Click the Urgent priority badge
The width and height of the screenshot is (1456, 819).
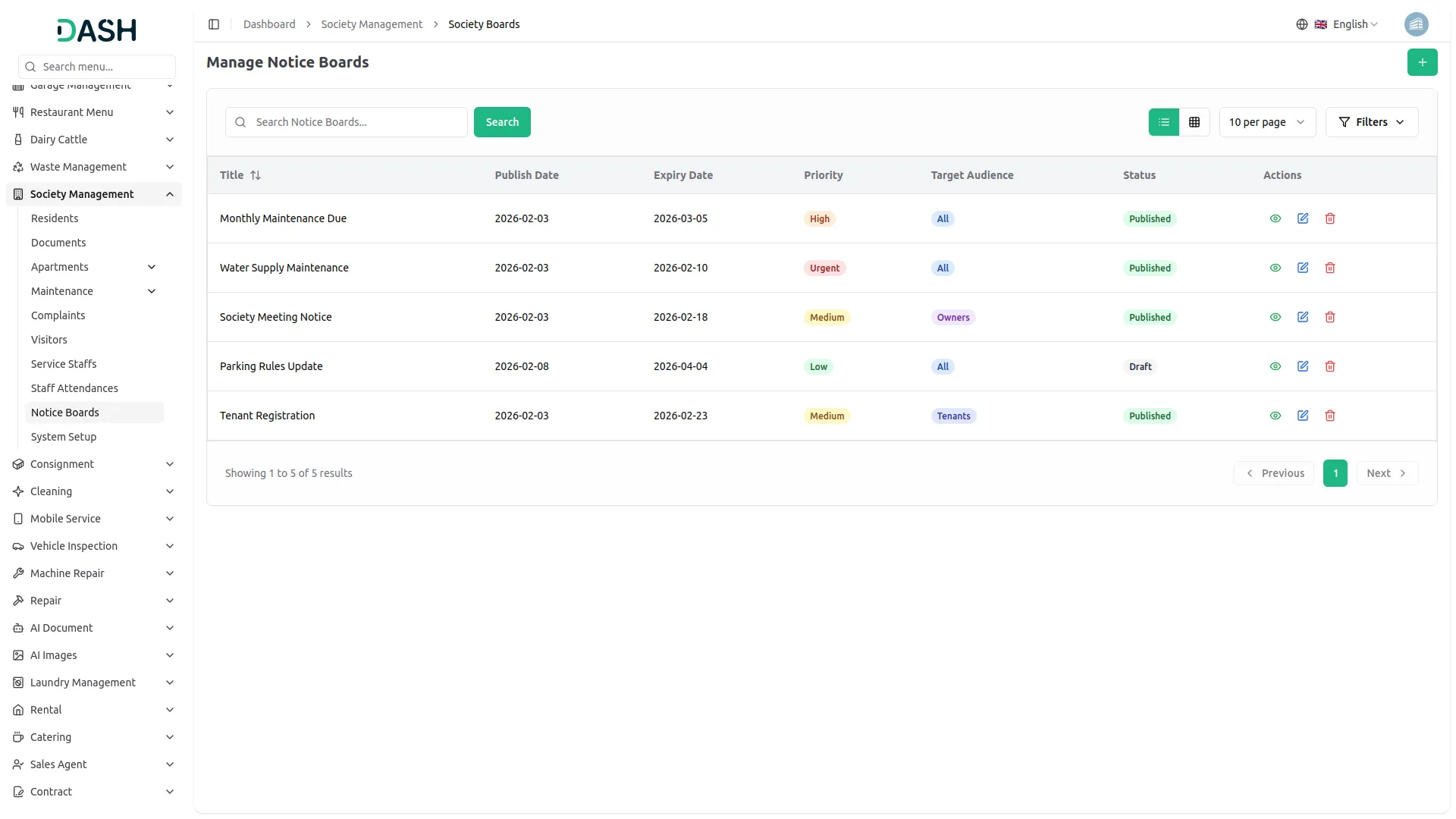pyautogui.click(x=824, y=268)
